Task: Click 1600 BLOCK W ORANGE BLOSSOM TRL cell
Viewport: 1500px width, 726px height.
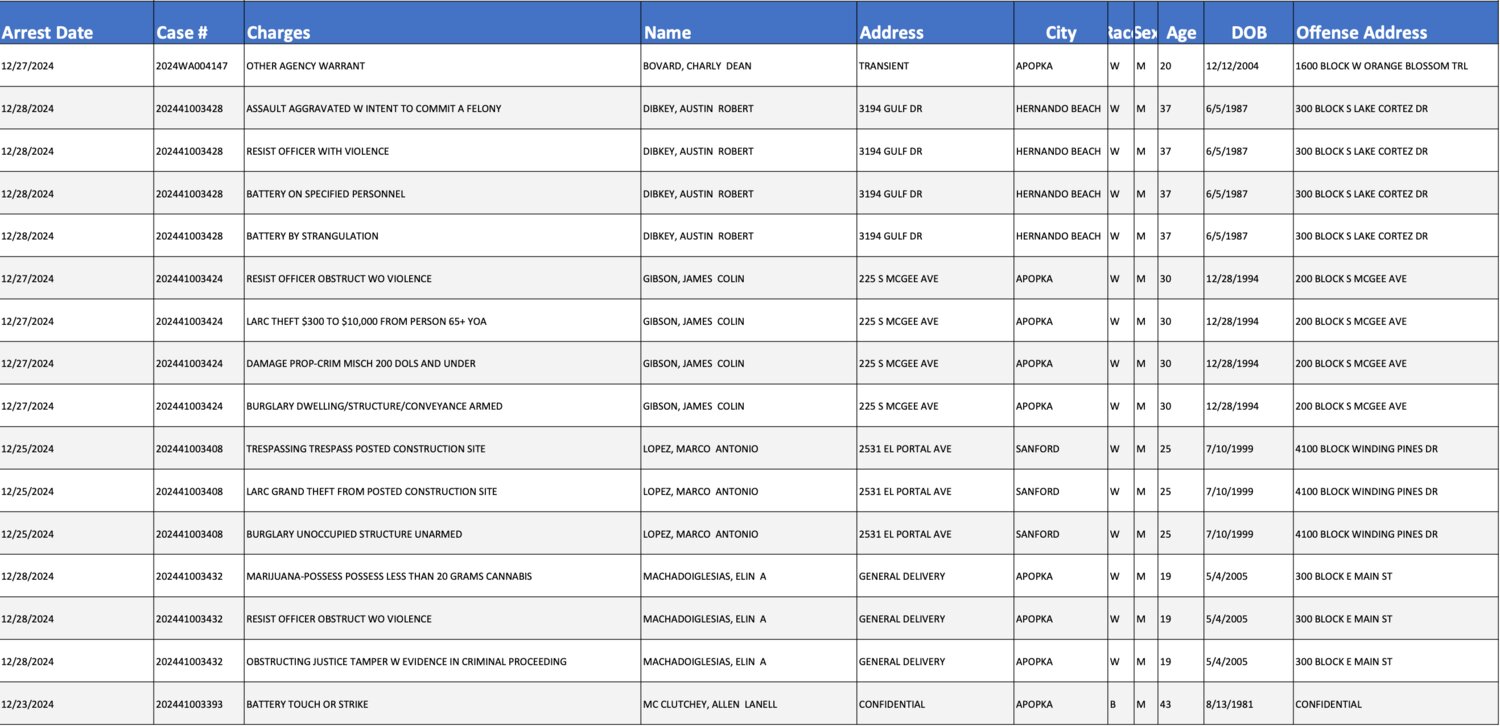Action: point(1396,66)
